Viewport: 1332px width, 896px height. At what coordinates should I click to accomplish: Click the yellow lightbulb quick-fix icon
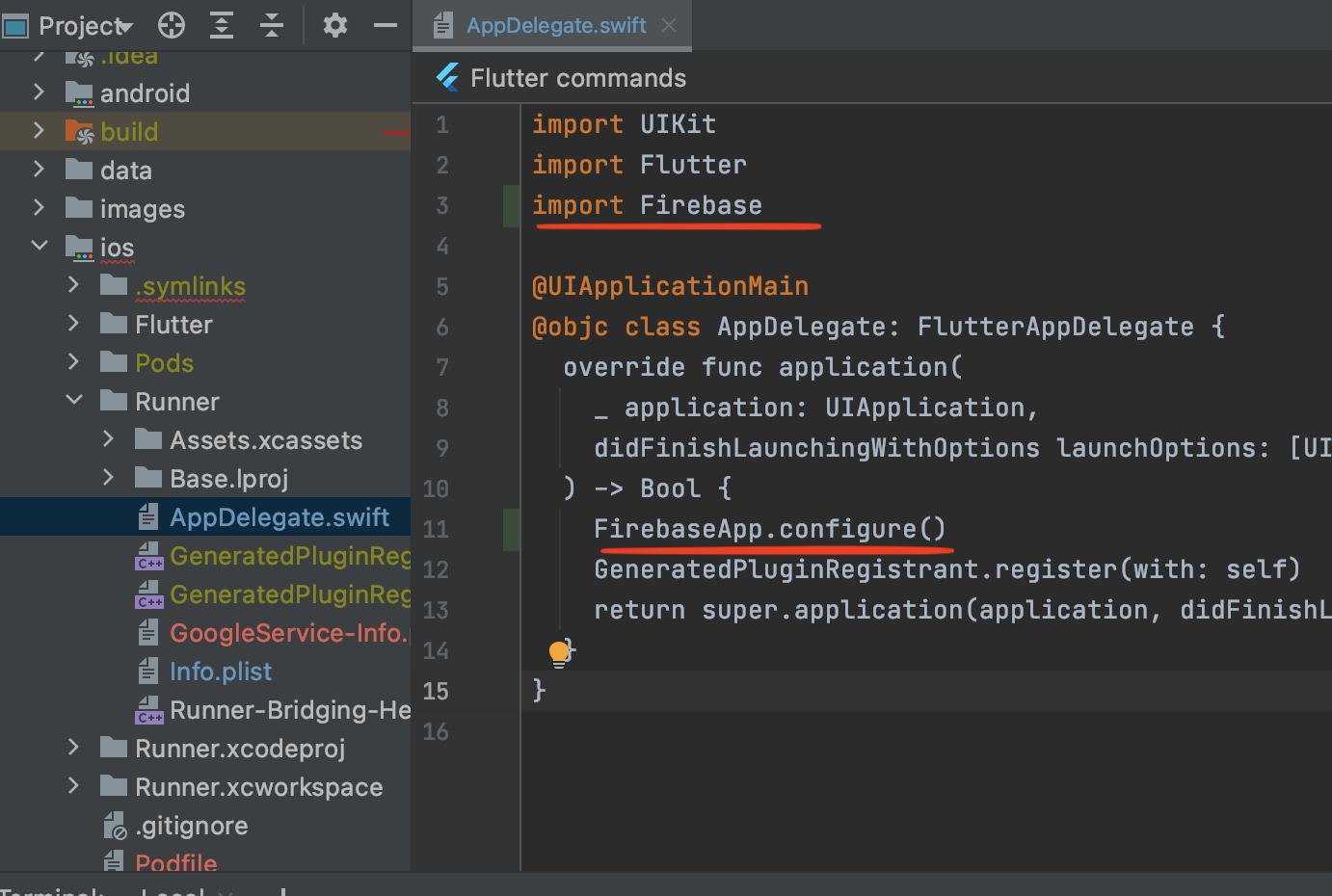point(558,653)
